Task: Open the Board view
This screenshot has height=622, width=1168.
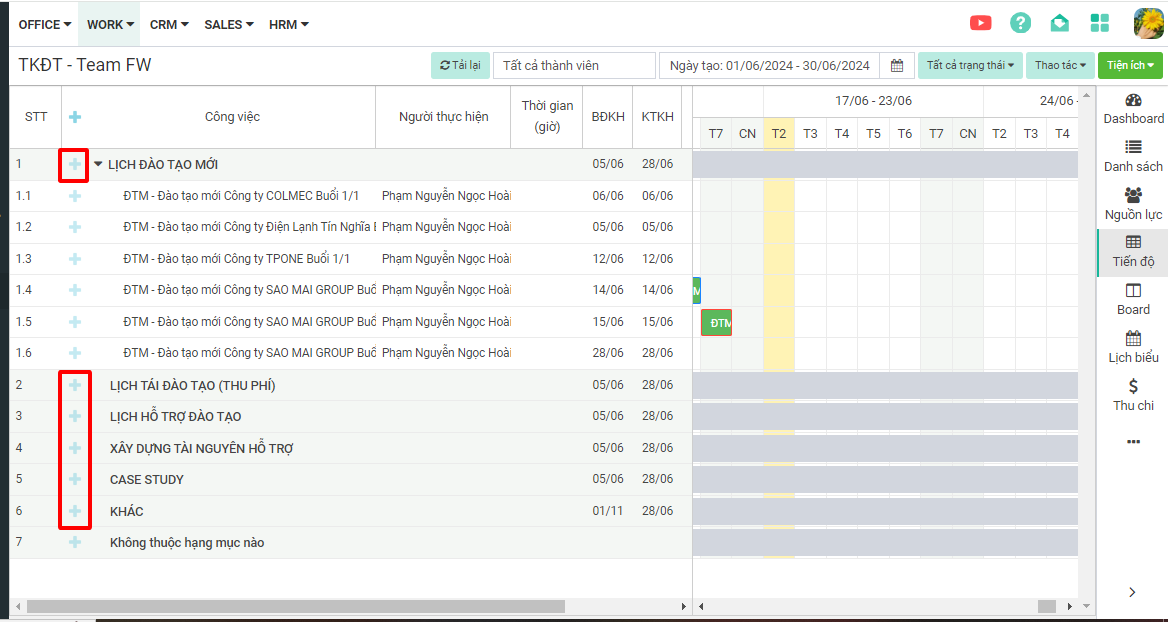Action: pos(1133,299)
